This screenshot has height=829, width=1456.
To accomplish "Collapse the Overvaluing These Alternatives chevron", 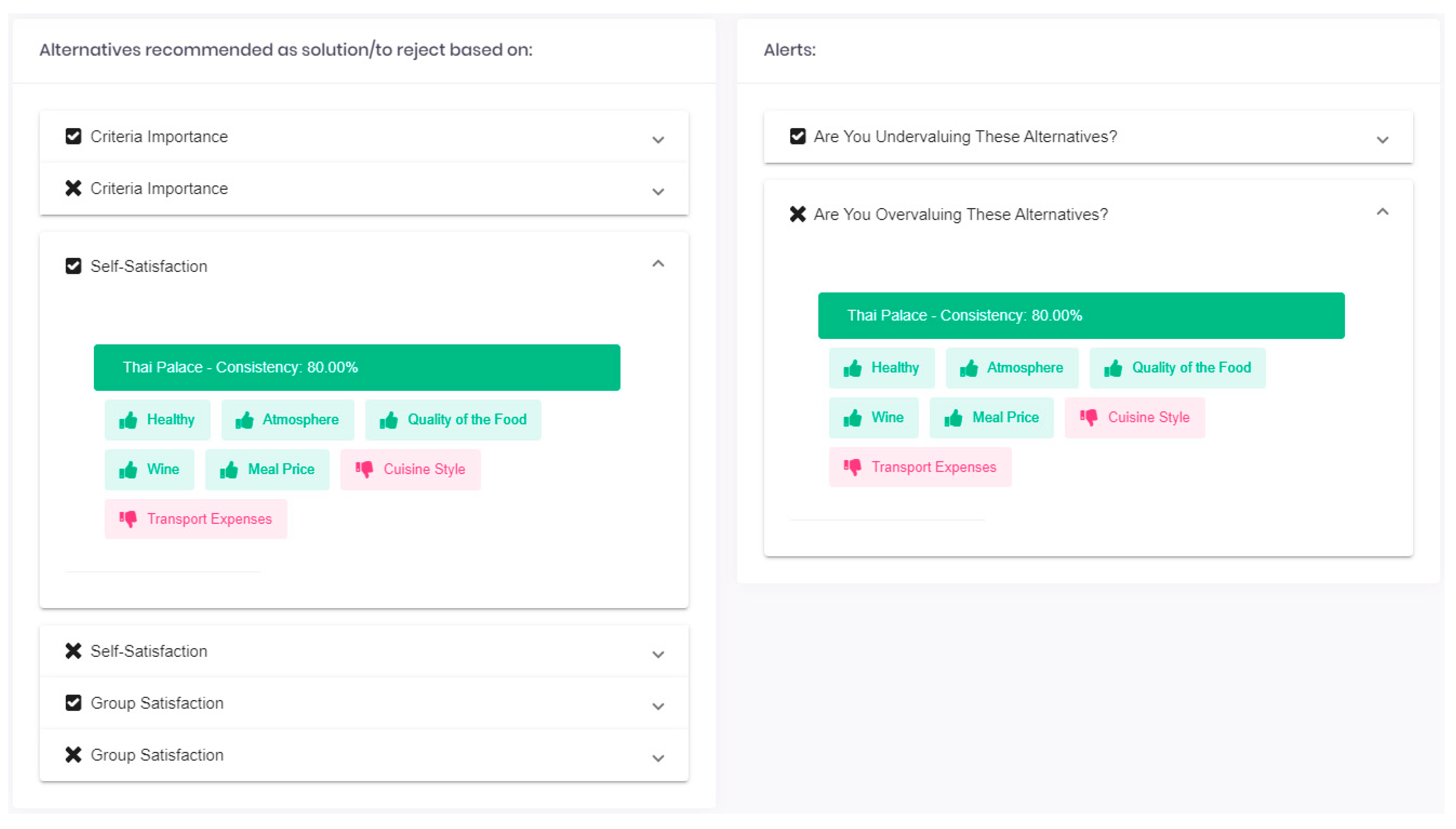I will click(1382, 212).
